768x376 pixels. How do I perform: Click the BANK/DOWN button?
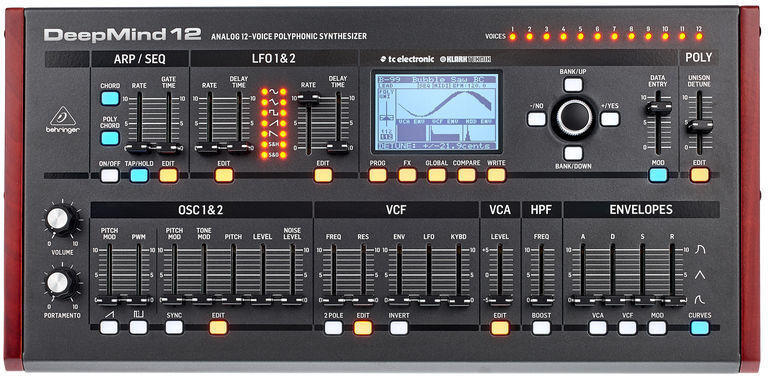tap(573, 153)
